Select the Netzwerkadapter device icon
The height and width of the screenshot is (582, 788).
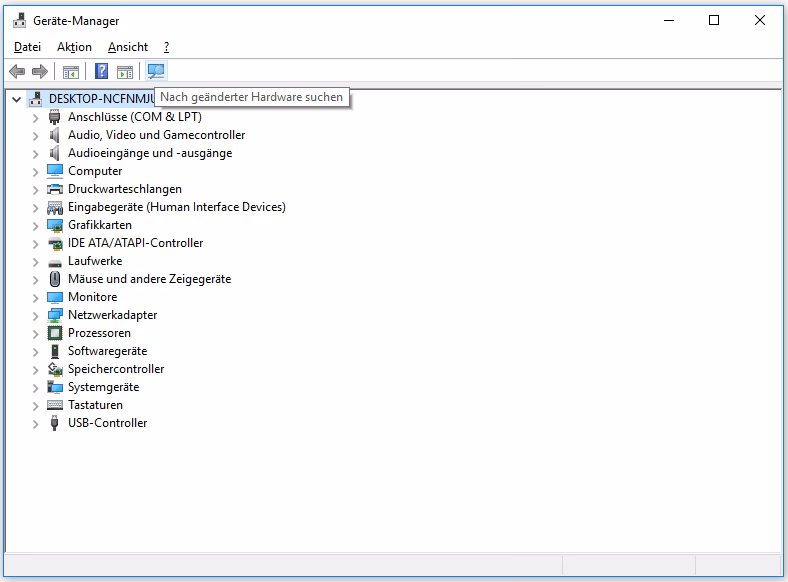(x=55, y=315)
